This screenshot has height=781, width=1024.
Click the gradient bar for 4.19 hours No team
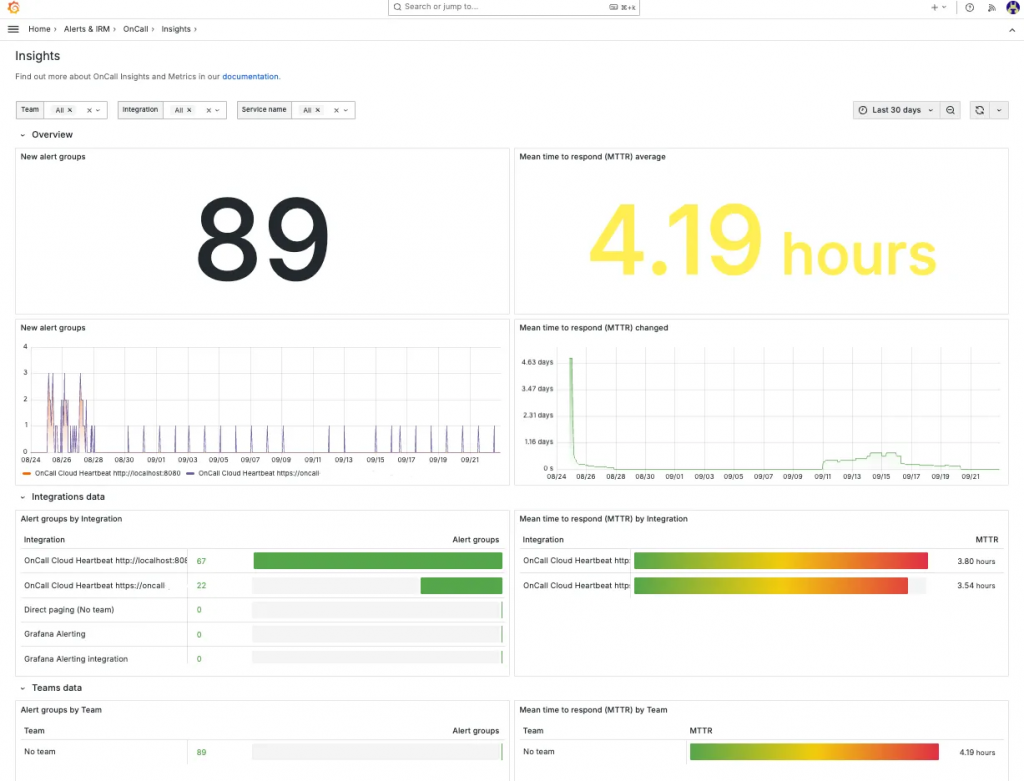814,752
